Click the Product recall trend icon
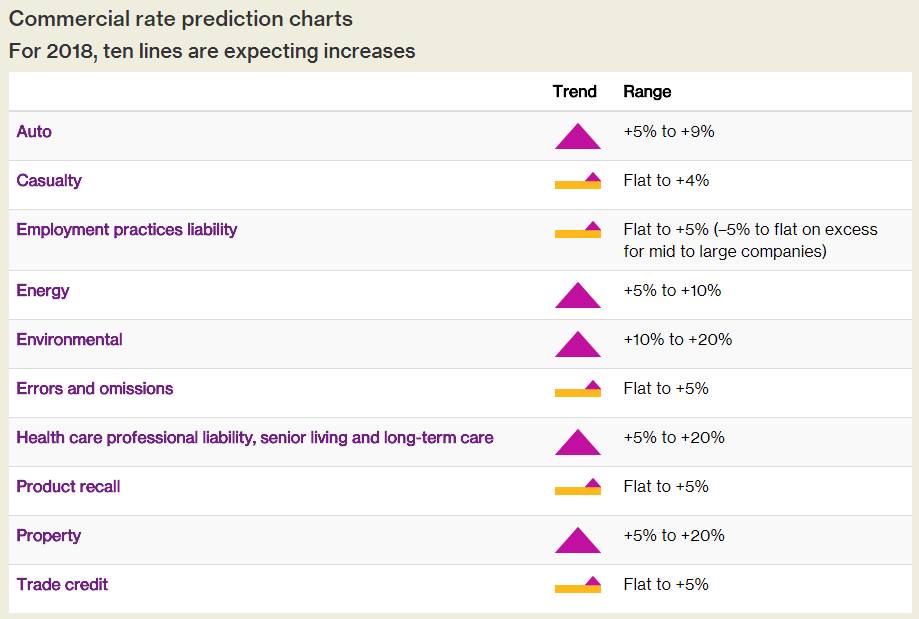 click(x=577, y=488)
